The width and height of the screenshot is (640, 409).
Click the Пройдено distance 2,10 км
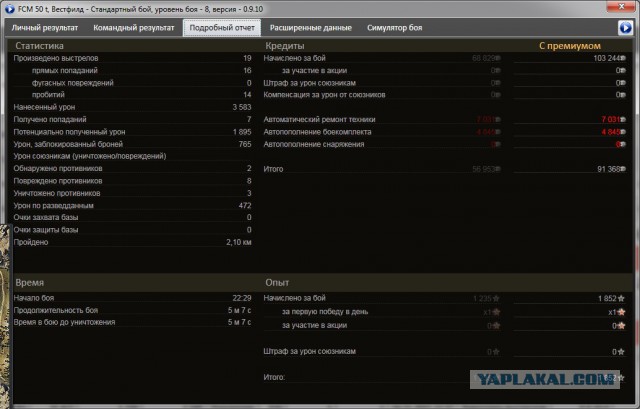tap(239, 242)
